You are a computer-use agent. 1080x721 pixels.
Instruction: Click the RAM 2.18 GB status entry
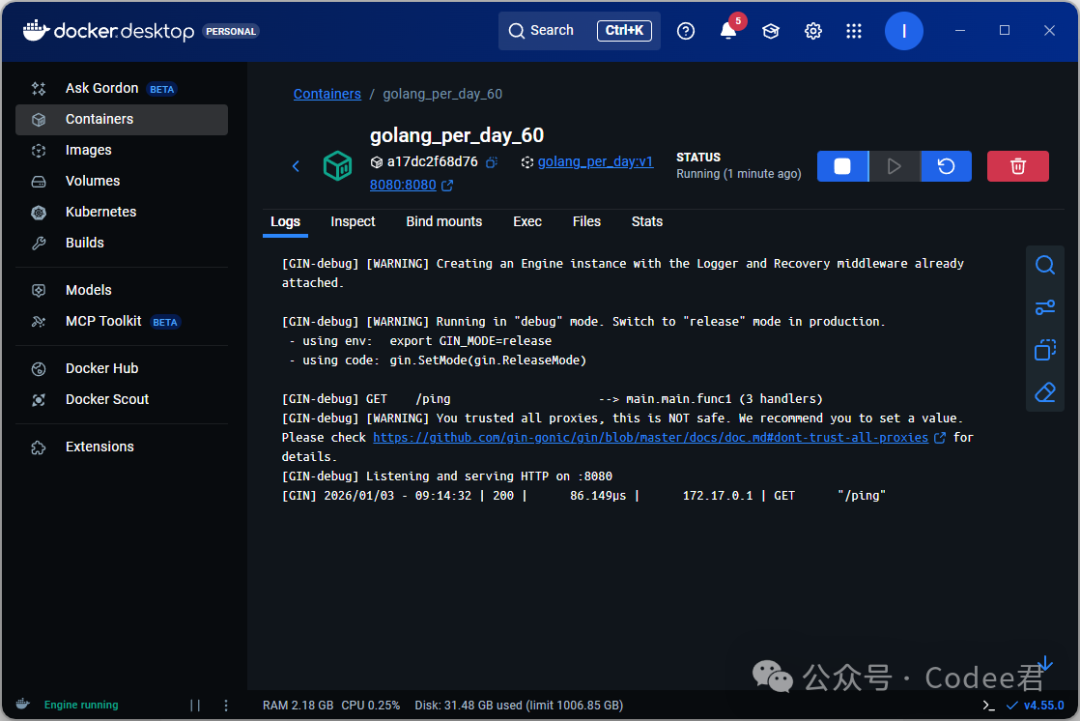click(x=298, y=705)
